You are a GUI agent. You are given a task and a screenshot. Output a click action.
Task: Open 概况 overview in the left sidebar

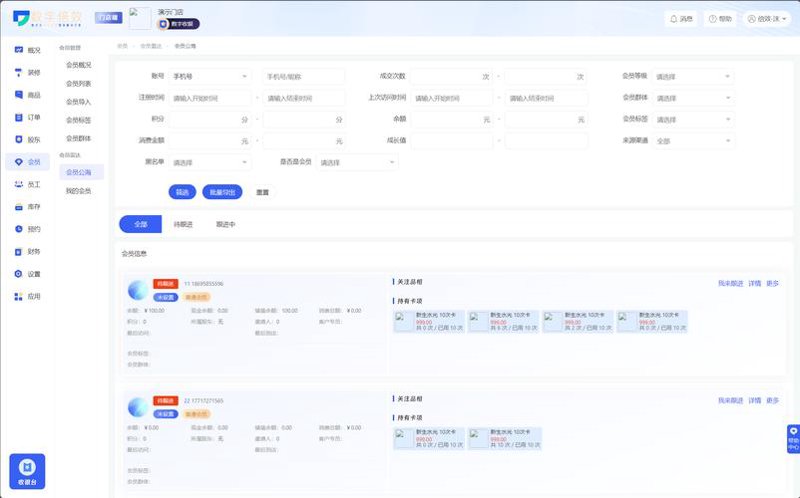pyautogui.click(x=27, y=50)
